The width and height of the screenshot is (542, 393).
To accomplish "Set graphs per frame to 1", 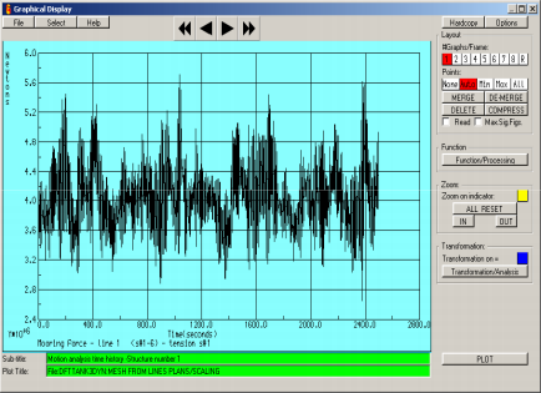I will pos(447,59).
